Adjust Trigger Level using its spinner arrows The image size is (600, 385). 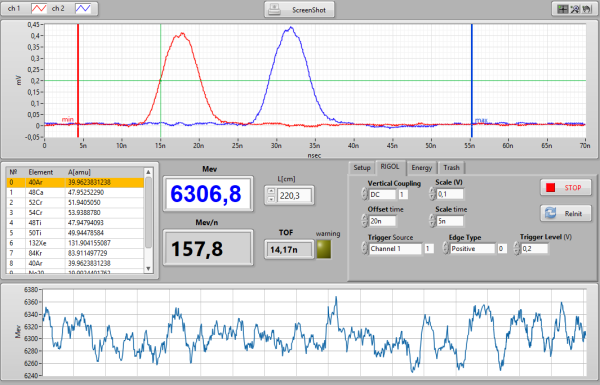coord(517,248)
